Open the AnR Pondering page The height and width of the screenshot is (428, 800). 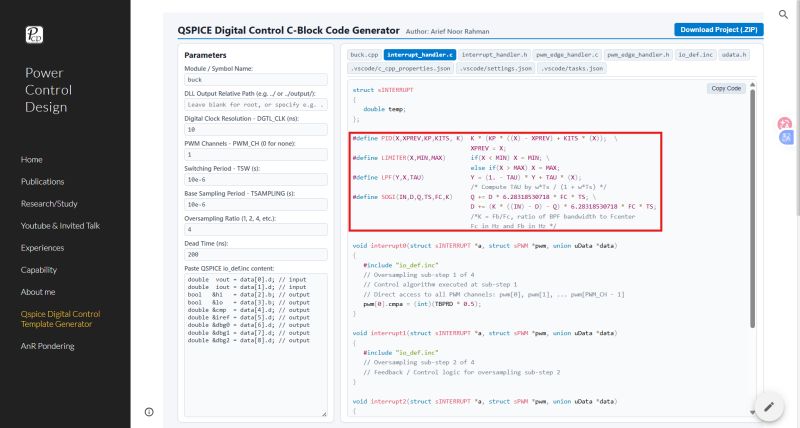[x=47, y=346]
